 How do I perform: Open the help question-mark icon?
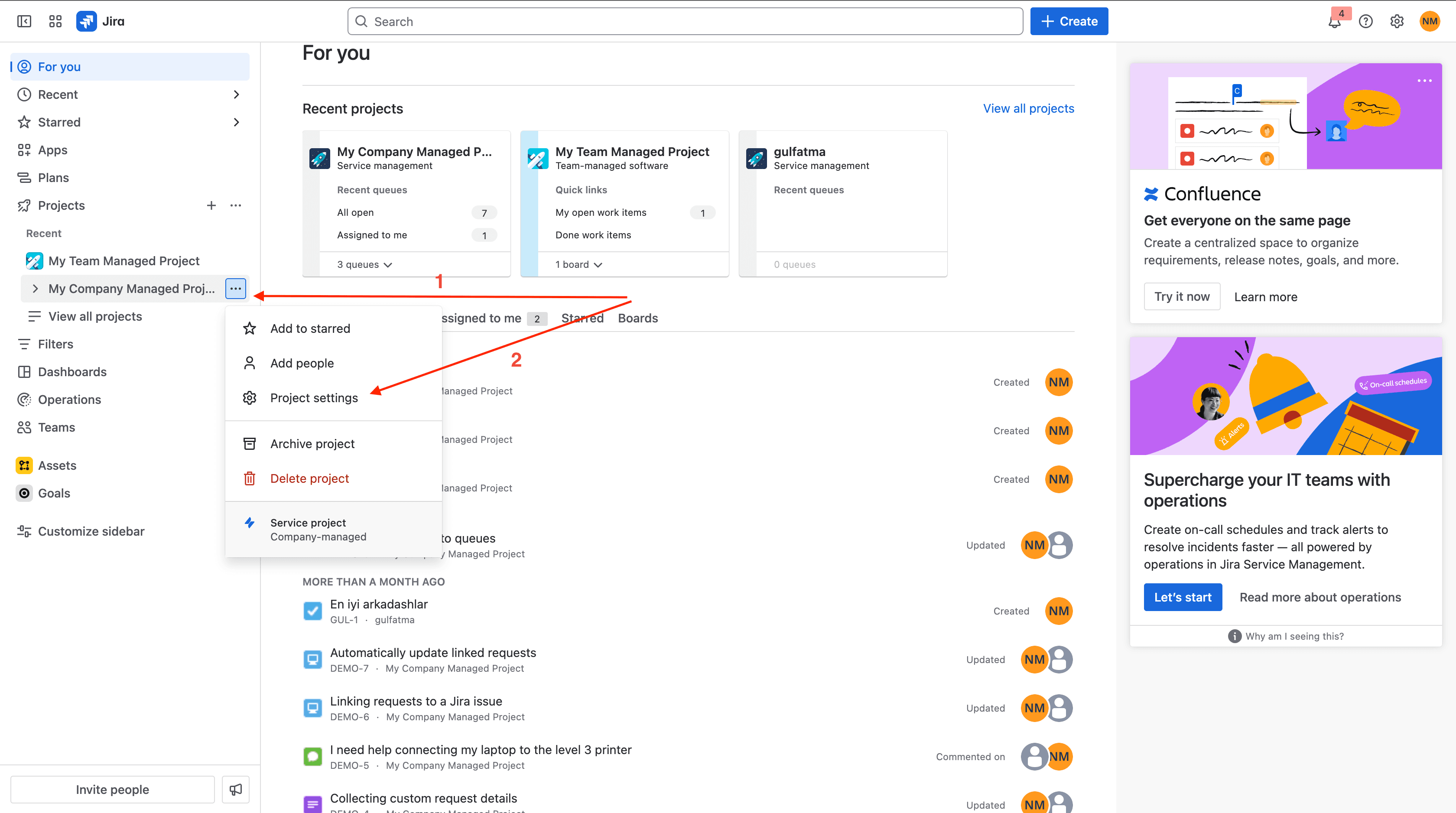pyautogui.click(x=1365, y=22)
